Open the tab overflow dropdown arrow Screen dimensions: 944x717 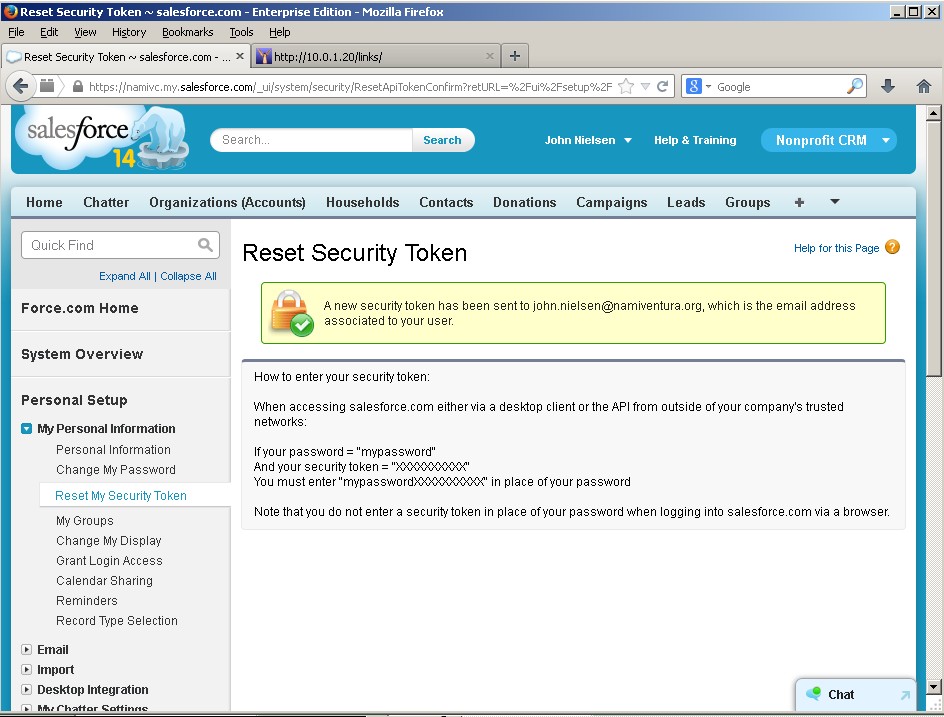click(x=834, y=202)
